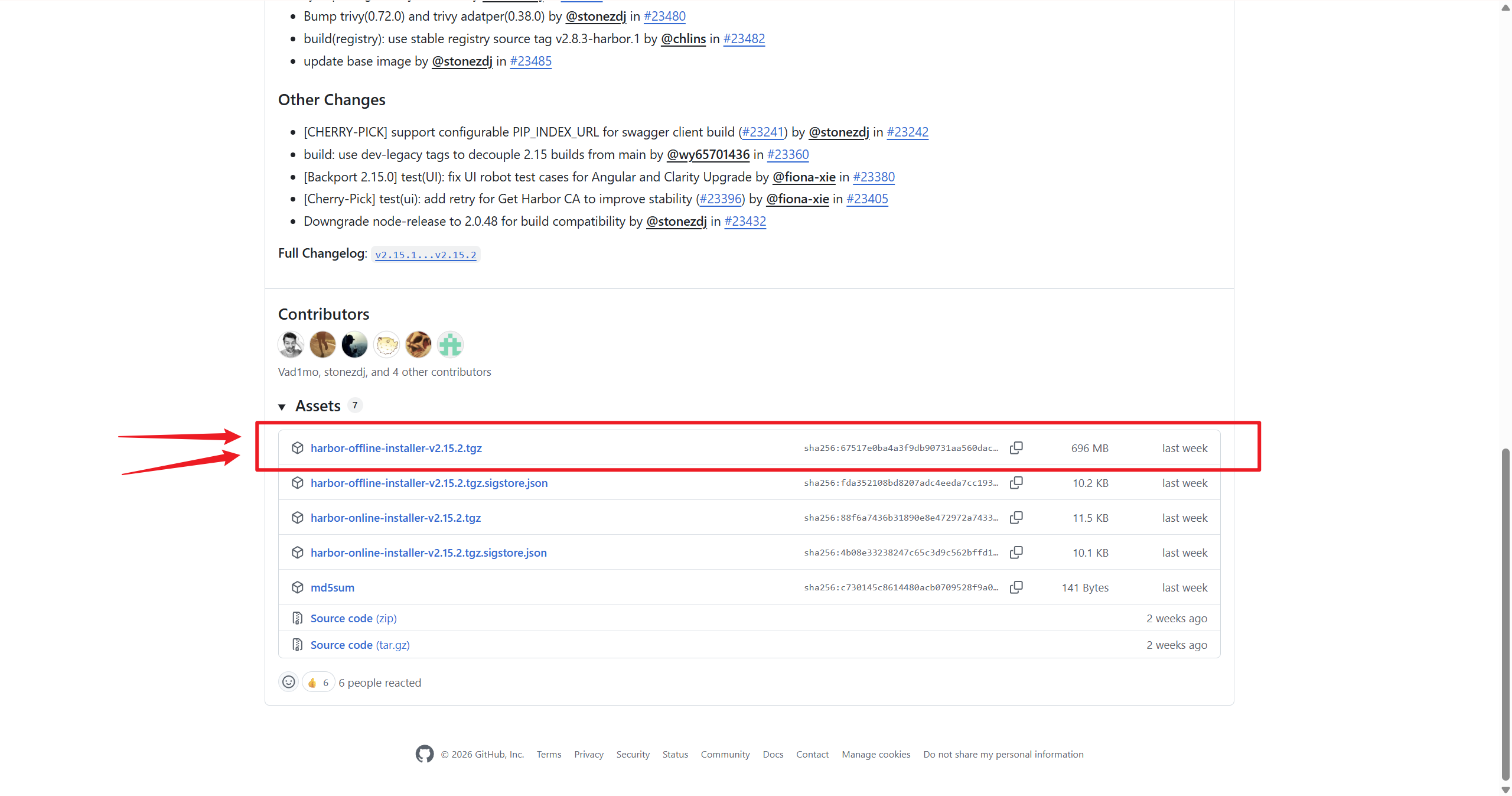Open second contributor avatar

322,345
